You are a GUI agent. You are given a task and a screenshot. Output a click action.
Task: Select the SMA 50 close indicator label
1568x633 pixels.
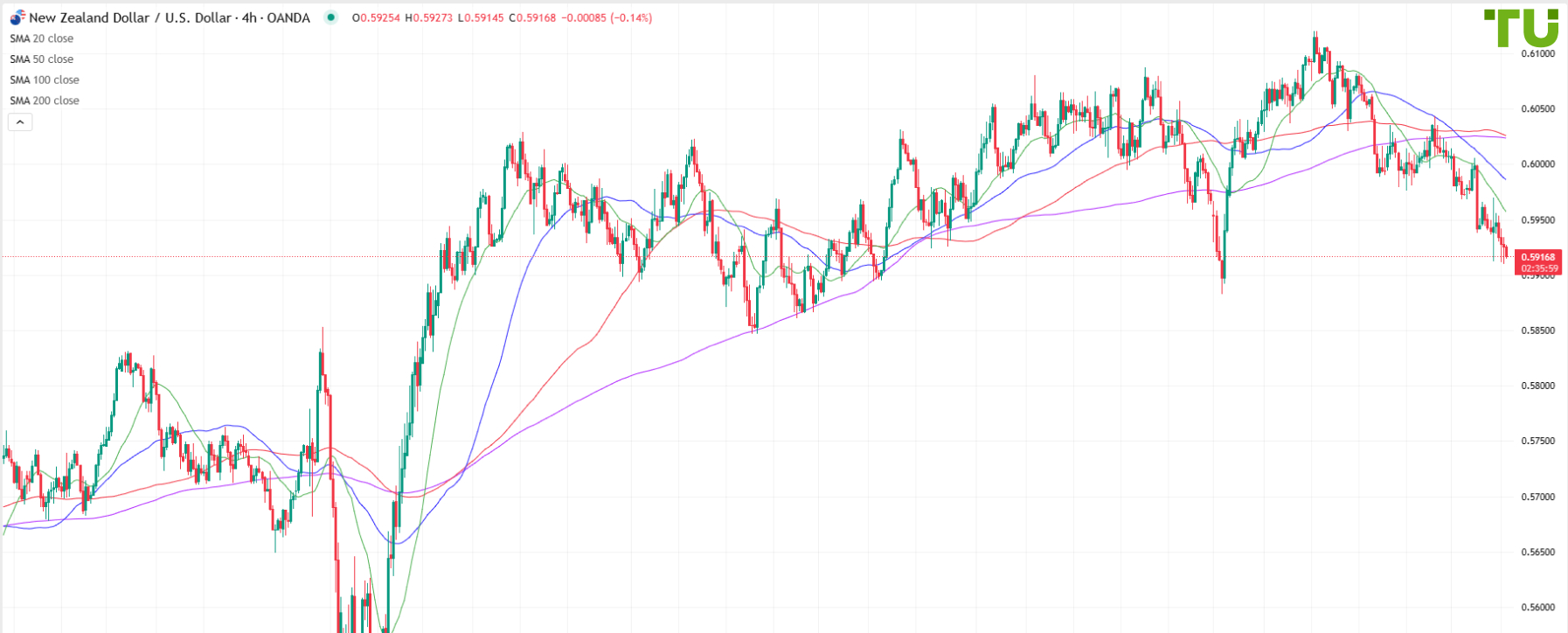click(42, 59)
